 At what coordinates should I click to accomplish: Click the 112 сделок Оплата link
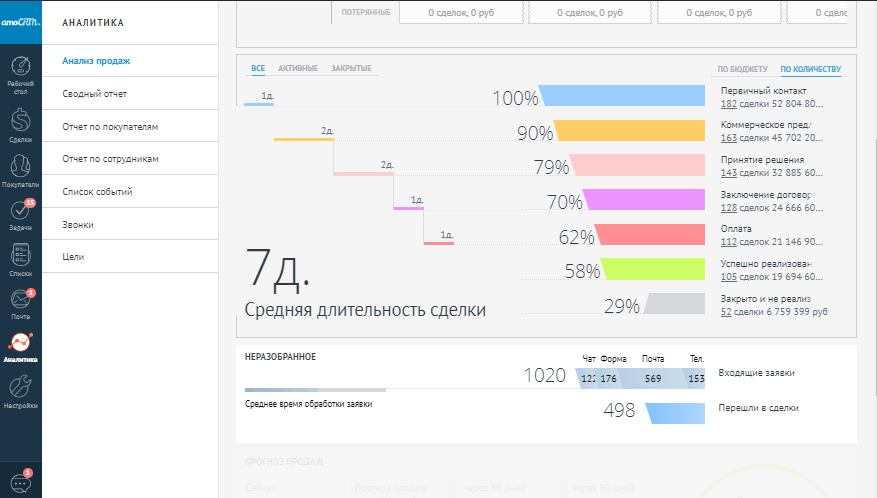[x=729, y=242]
